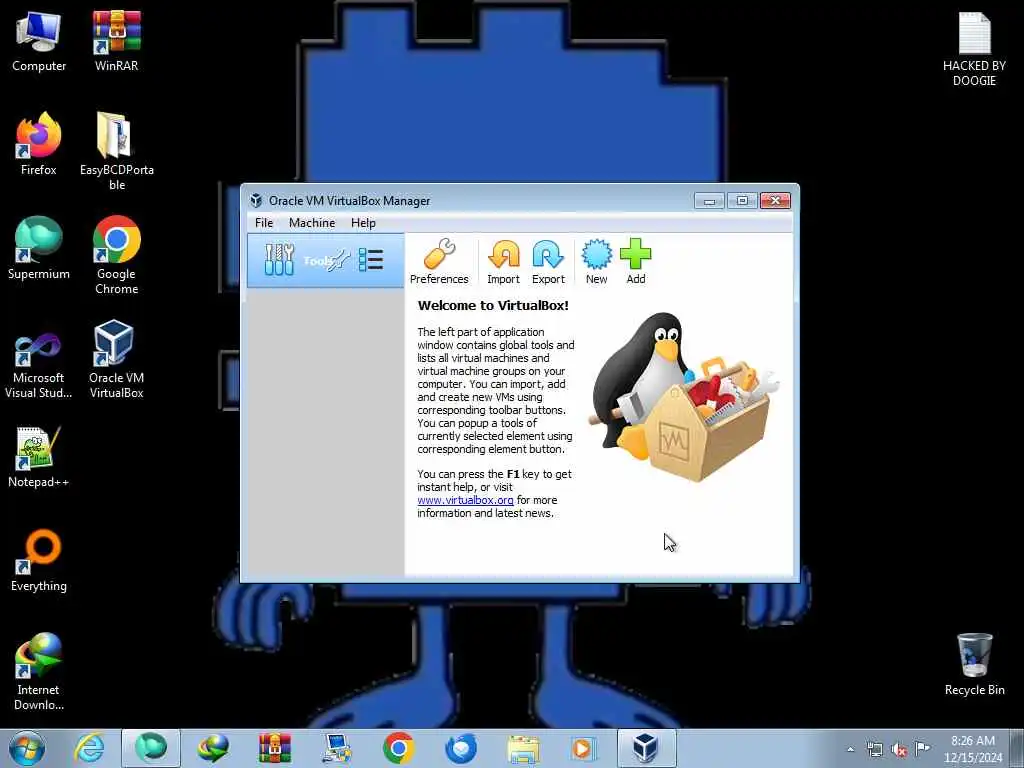Select the Google Chrome desktop shortcut

(x=116, y=256)
